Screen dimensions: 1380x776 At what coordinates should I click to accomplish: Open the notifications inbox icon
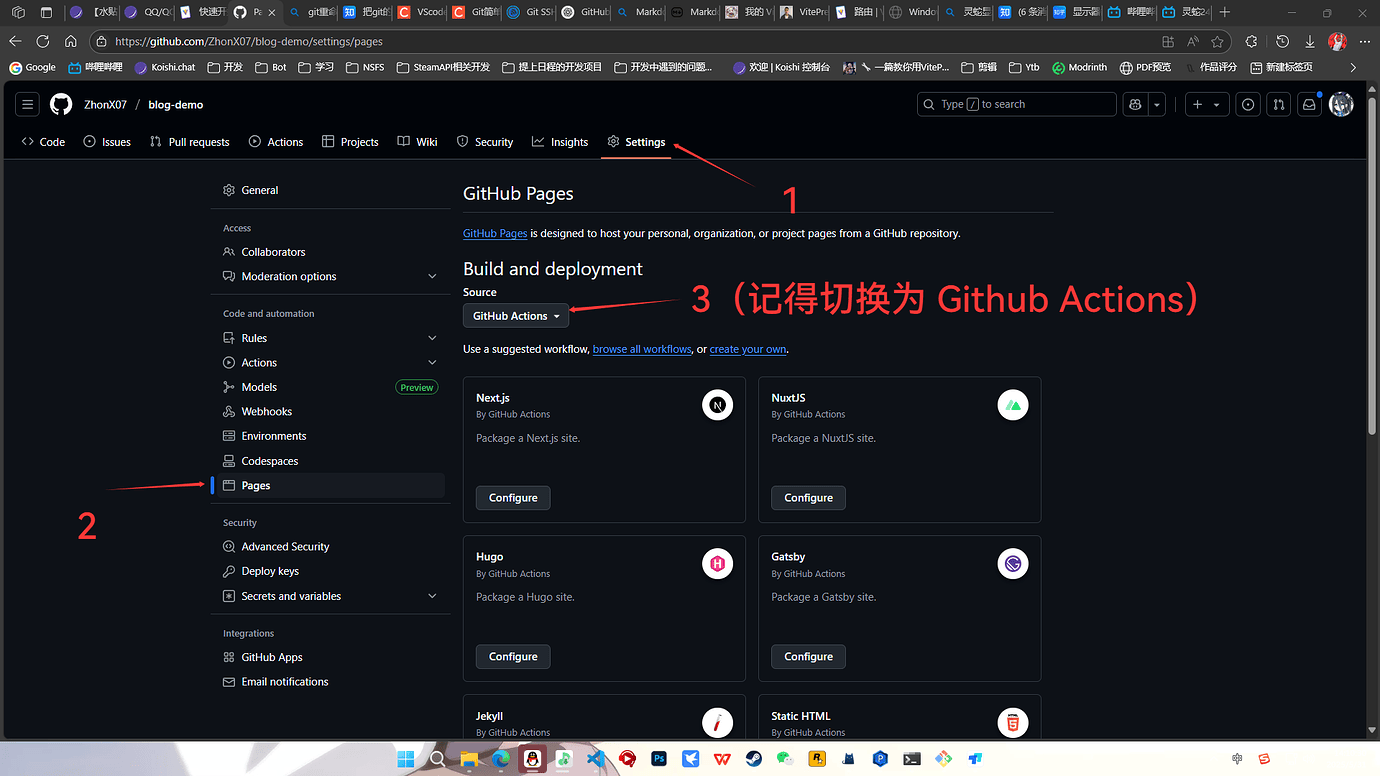pos(1309,104)
